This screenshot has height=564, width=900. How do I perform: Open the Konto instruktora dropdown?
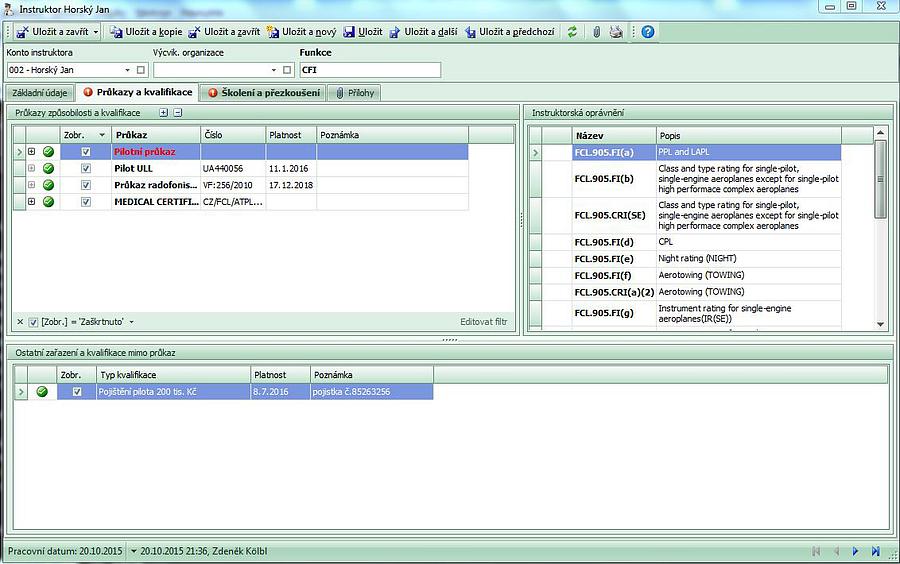[127, 70]
